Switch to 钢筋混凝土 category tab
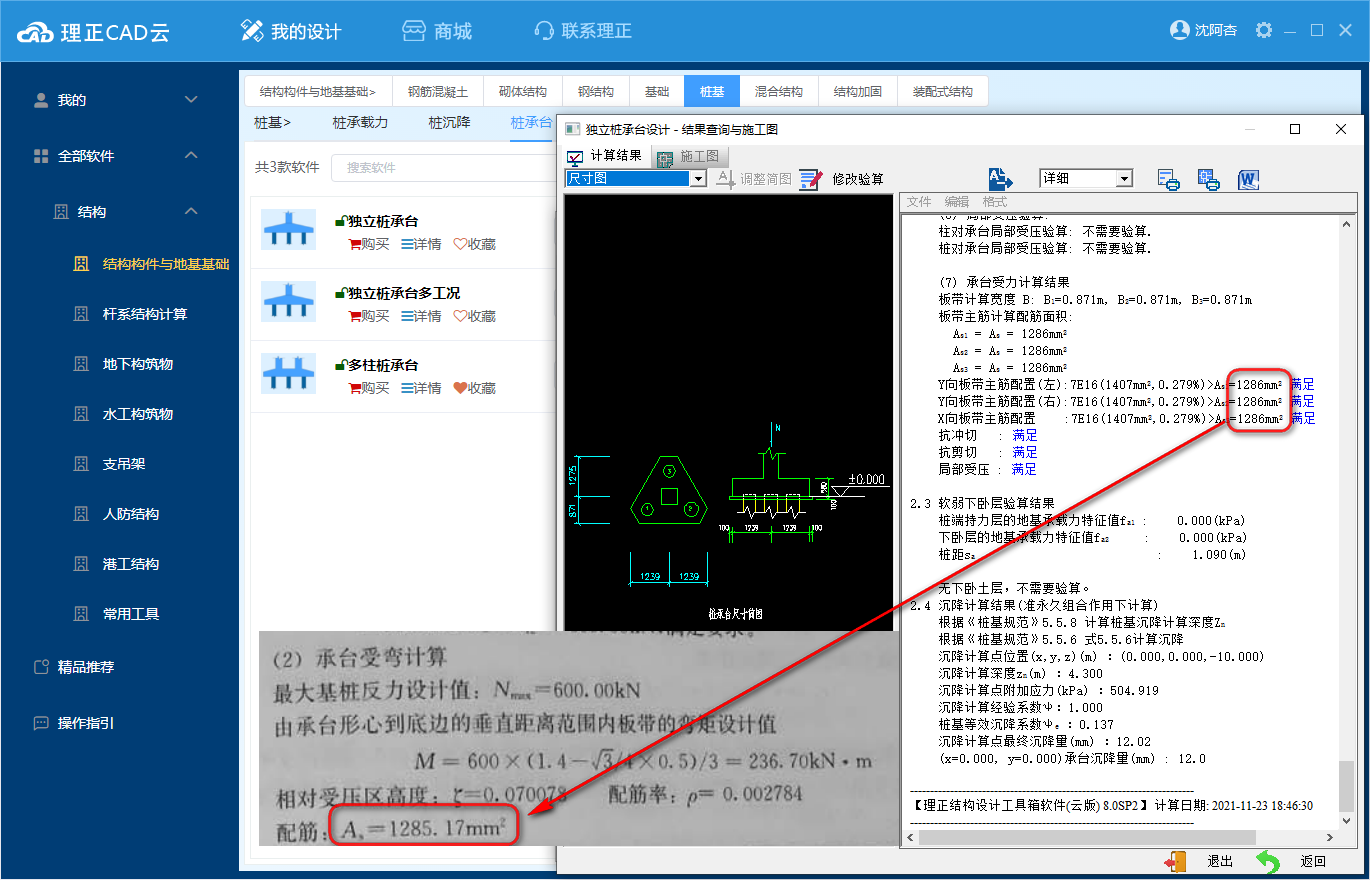Image resolution: width=1370 pixels, height=880 pixels. [x=437, y=91]
